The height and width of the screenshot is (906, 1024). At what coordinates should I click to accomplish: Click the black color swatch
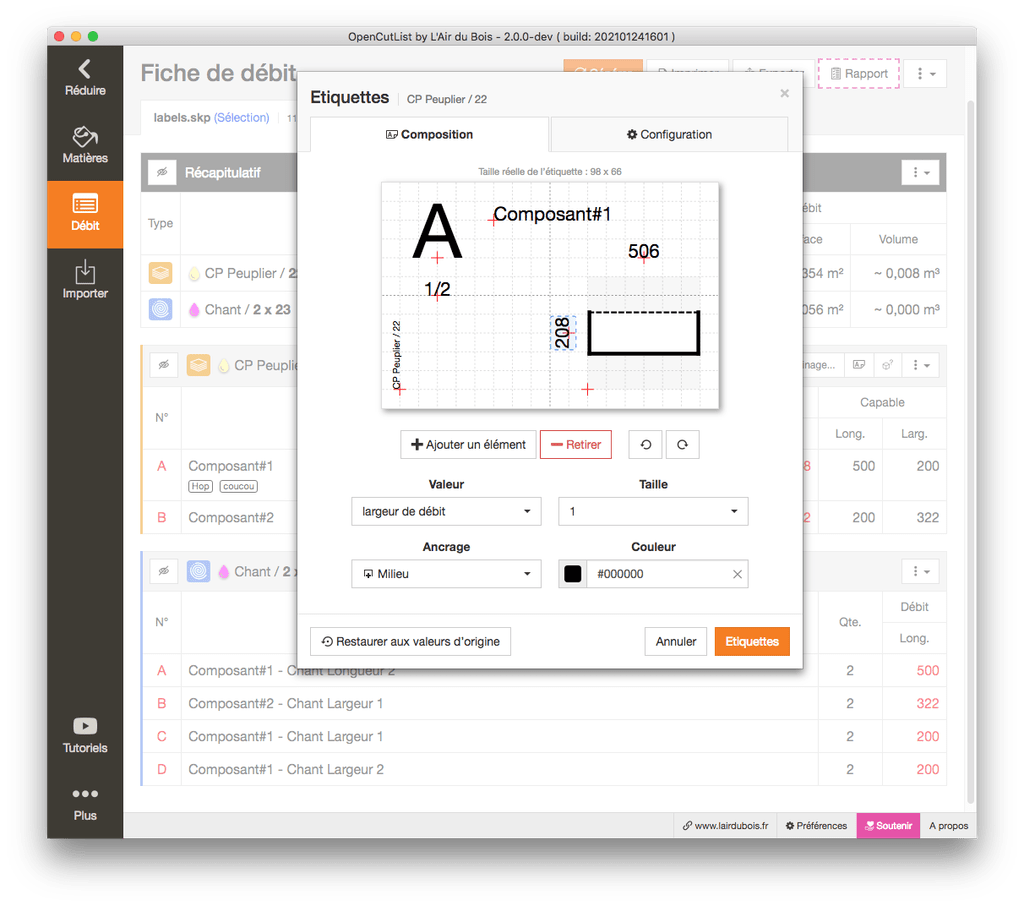click(573, 574)
